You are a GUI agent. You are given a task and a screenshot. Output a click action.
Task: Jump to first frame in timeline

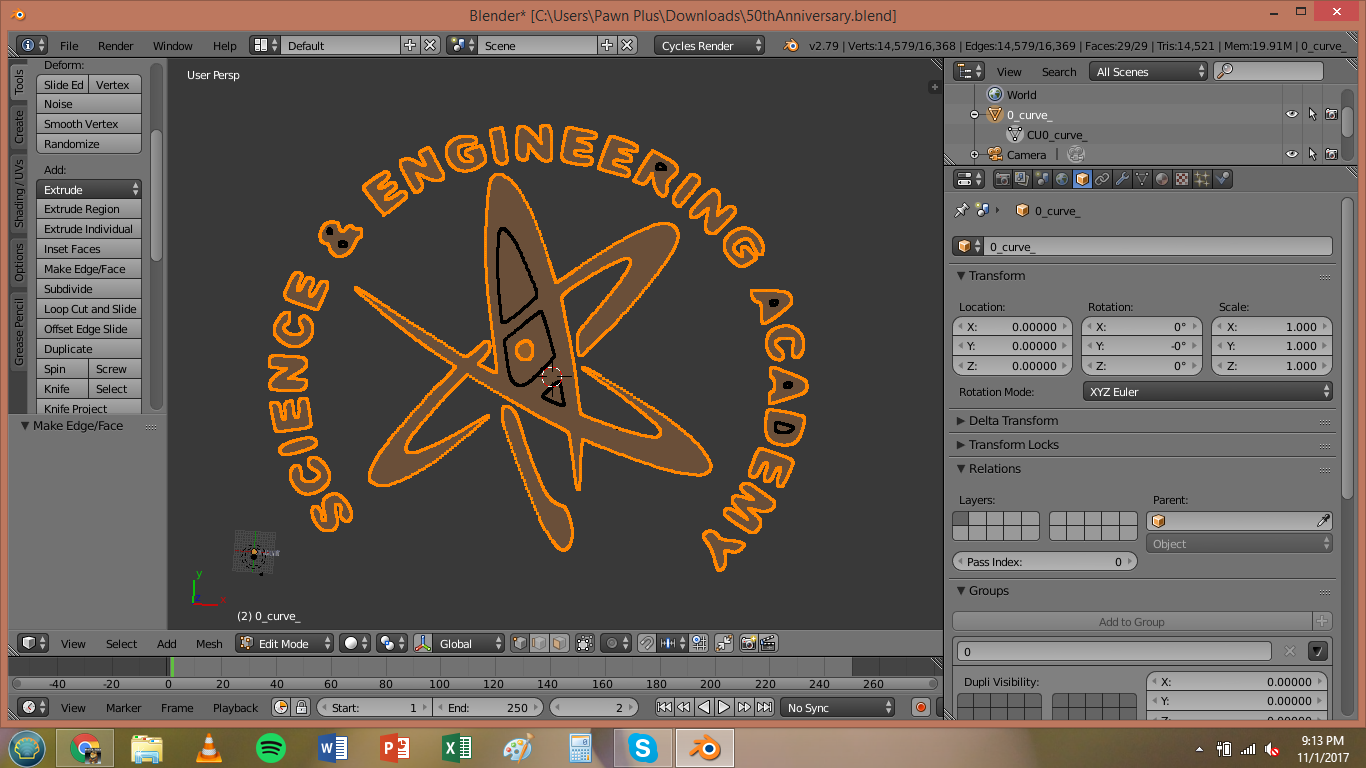click(x=664, y=707)
